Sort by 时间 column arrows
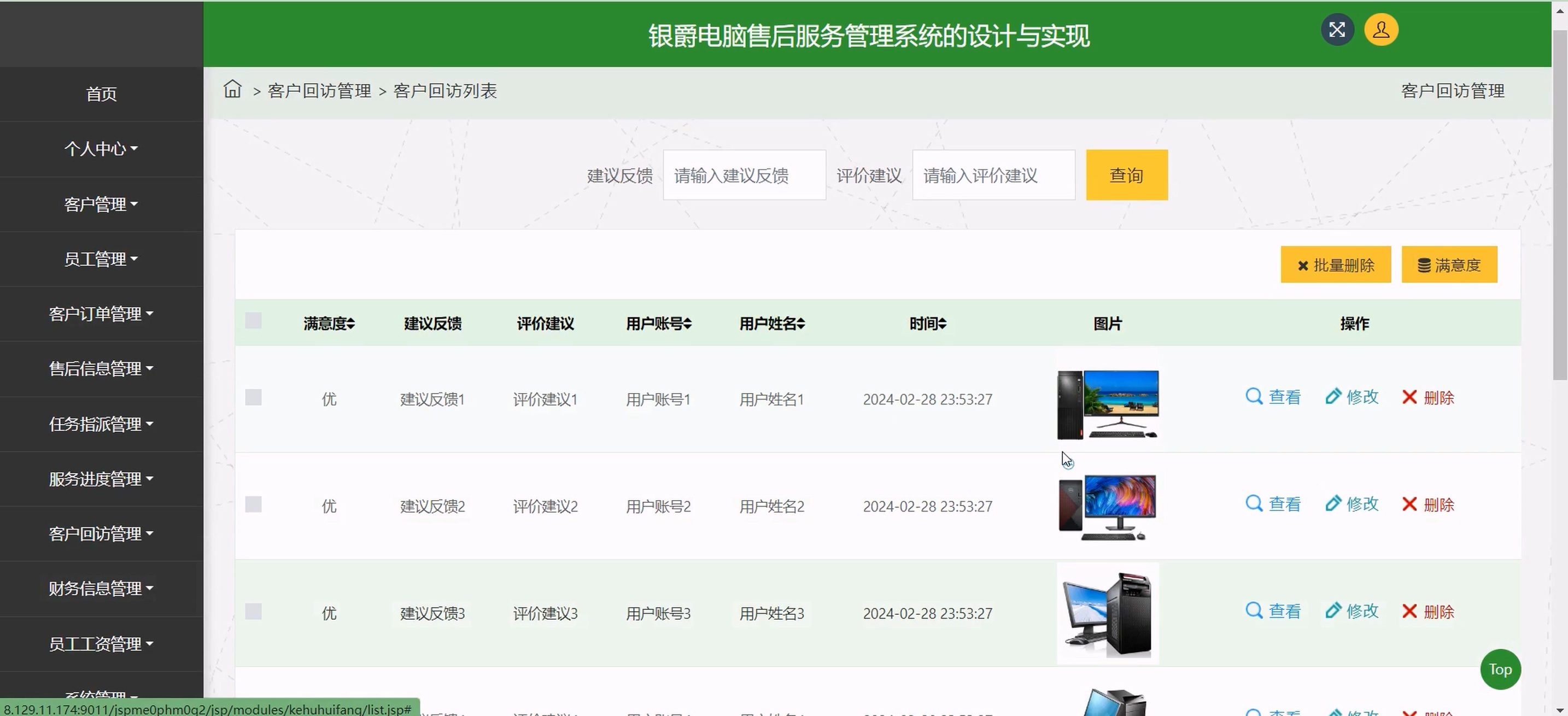 tap(942, 324)
